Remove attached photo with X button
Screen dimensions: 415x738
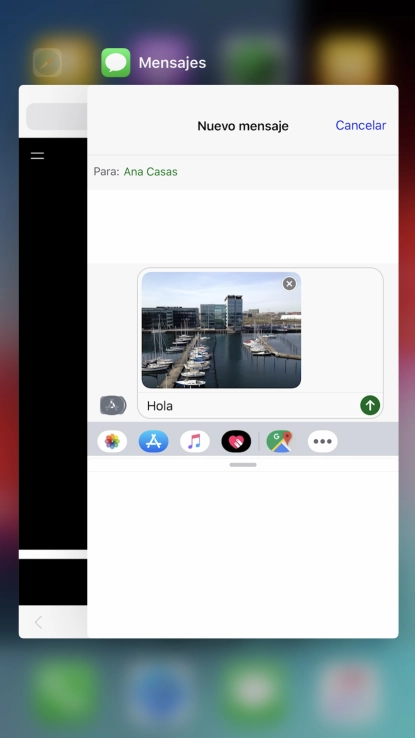[x=289, y=283]
